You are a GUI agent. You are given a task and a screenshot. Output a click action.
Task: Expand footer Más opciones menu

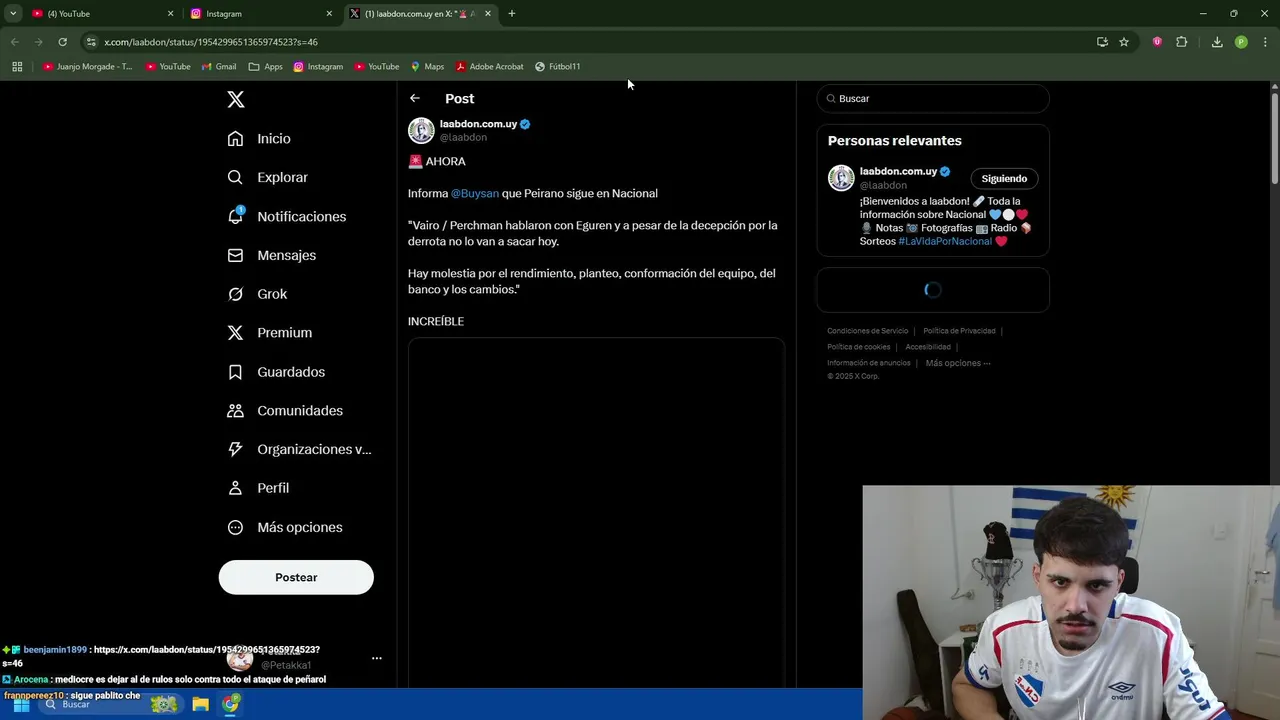pyautogui.click(x=958, y=363)
